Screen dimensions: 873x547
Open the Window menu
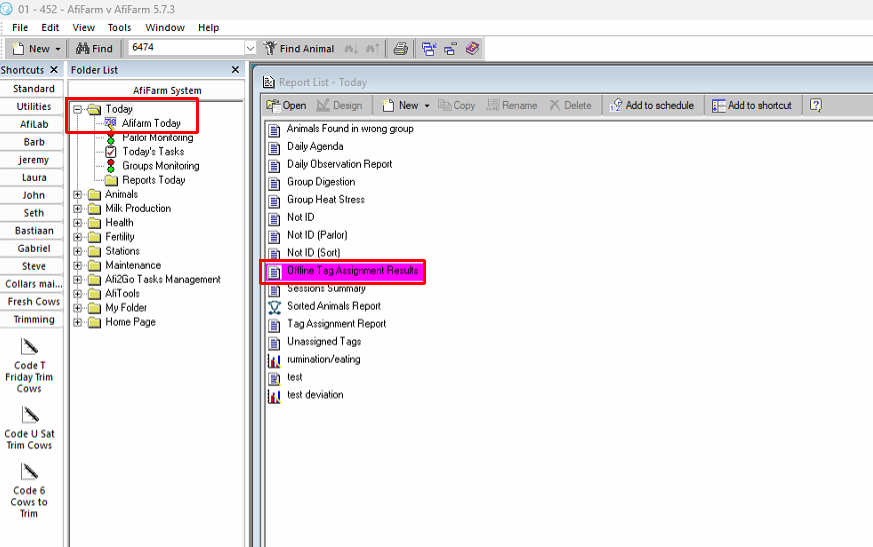pyautogui.click(x=165, y=27)
